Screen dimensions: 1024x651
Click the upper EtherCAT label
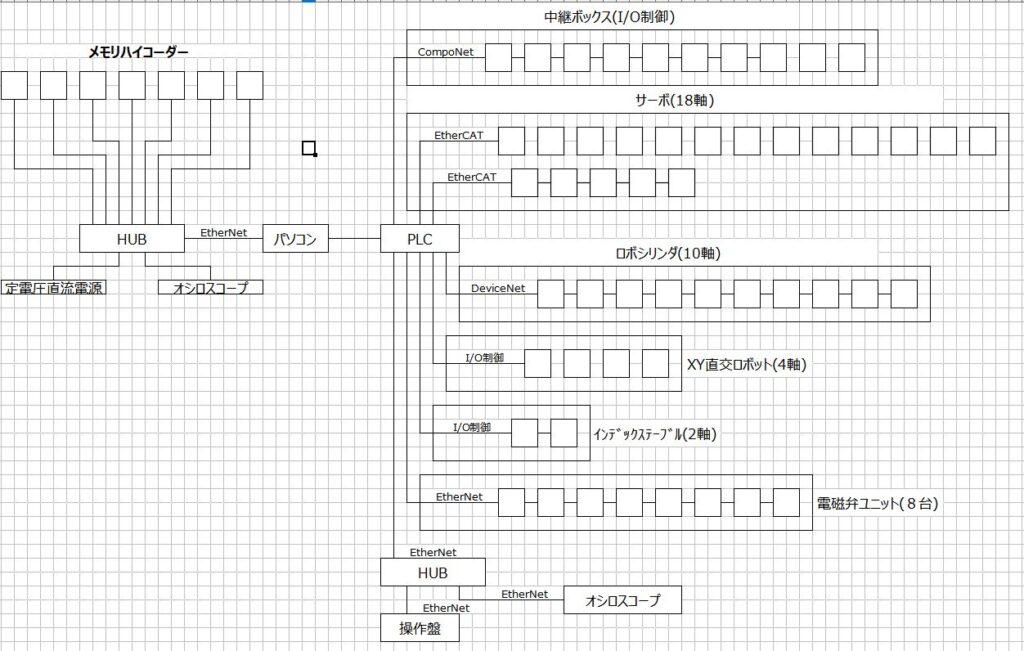click(x=458, y=135)
